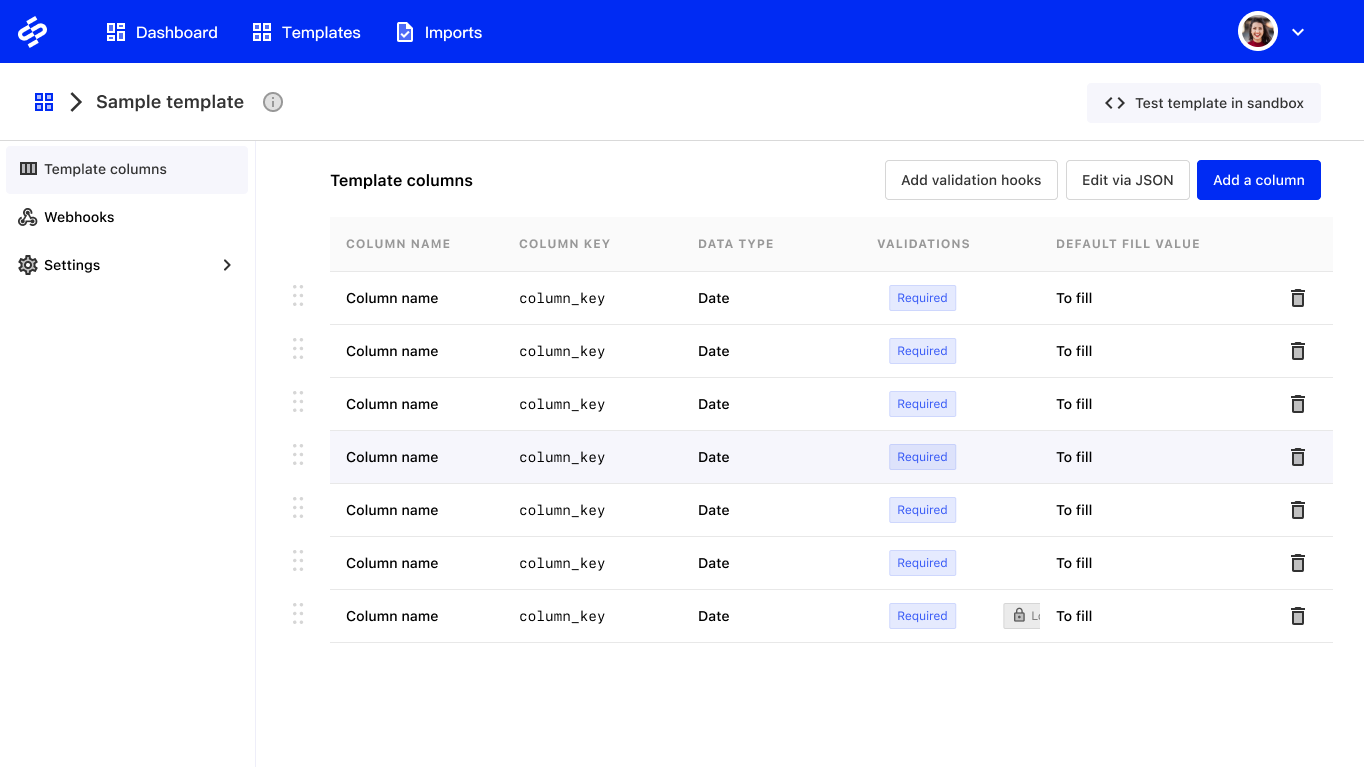Image resolution: width=1364 pixels, height=767 pixels.
Task: Toggle the Required validation on the first row
Action: click(922, 297)
